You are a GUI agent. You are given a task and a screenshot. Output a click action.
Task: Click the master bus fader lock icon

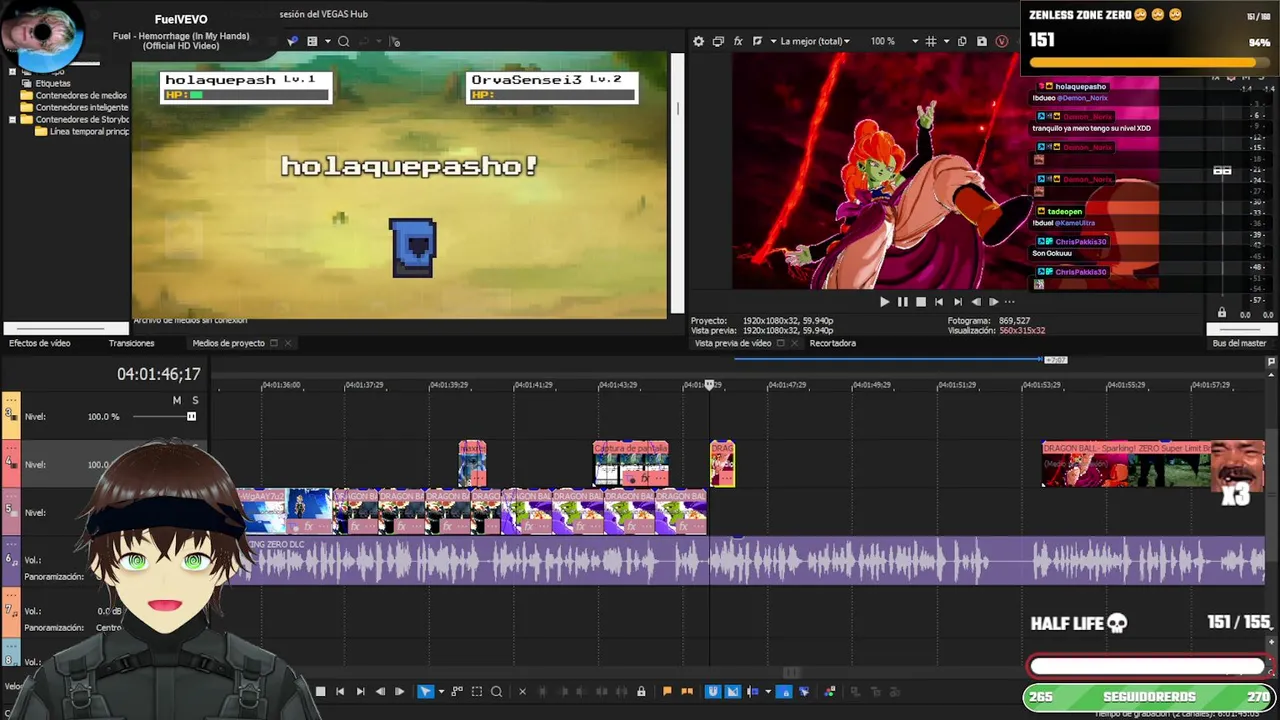(x=1222, y=313)
